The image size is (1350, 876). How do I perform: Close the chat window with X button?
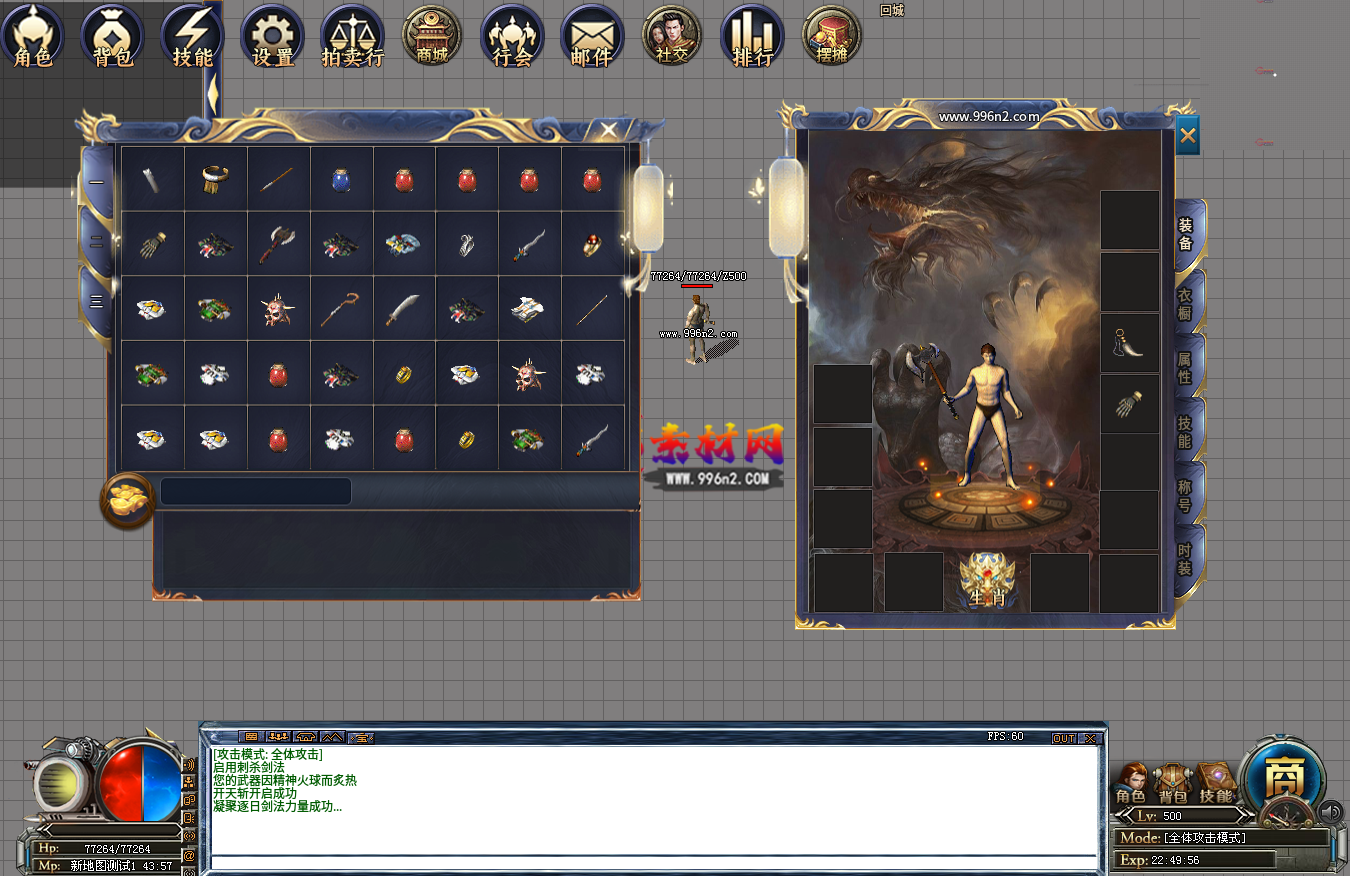coord(1090,738)
